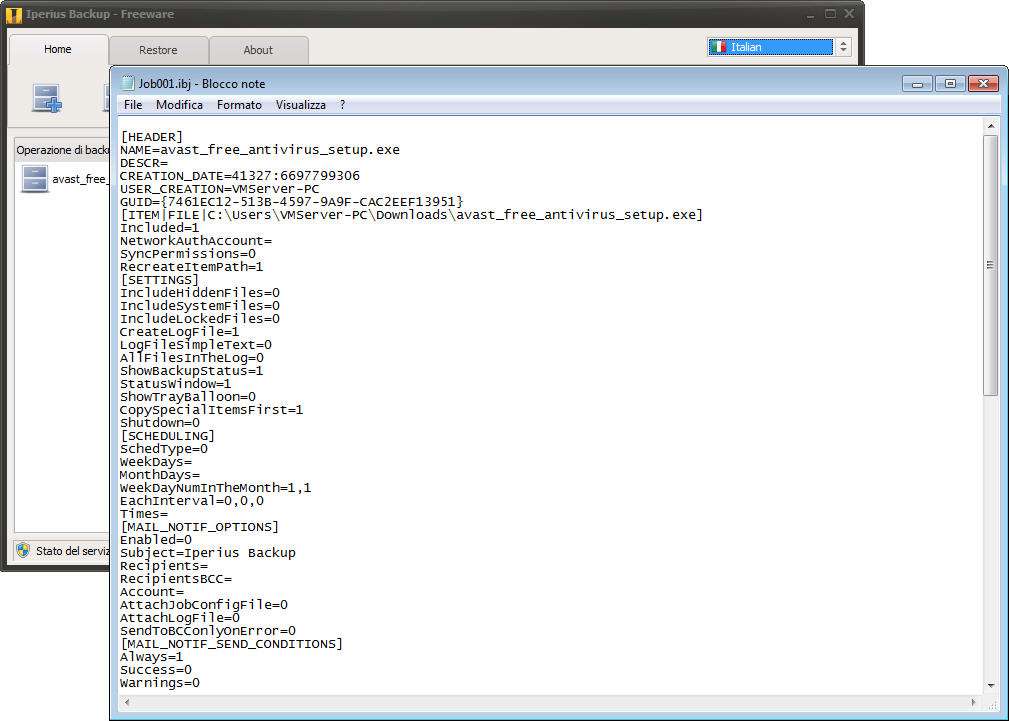Click in the text at NAME= line
This screenshot has height=721, width=1009.
click(260, 150)
